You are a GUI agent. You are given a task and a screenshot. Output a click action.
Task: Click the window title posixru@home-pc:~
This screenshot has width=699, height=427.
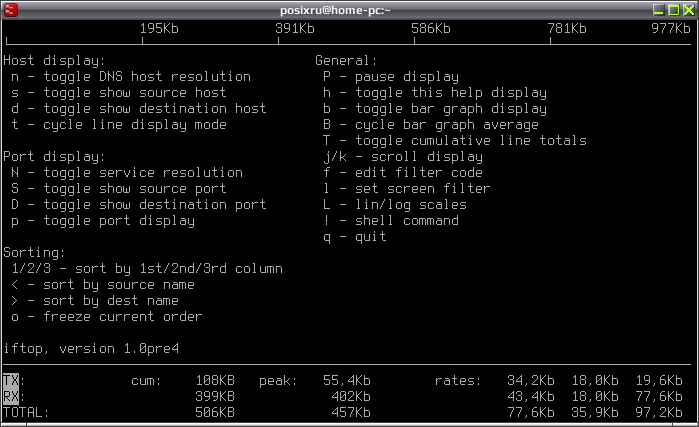(335, 10)
